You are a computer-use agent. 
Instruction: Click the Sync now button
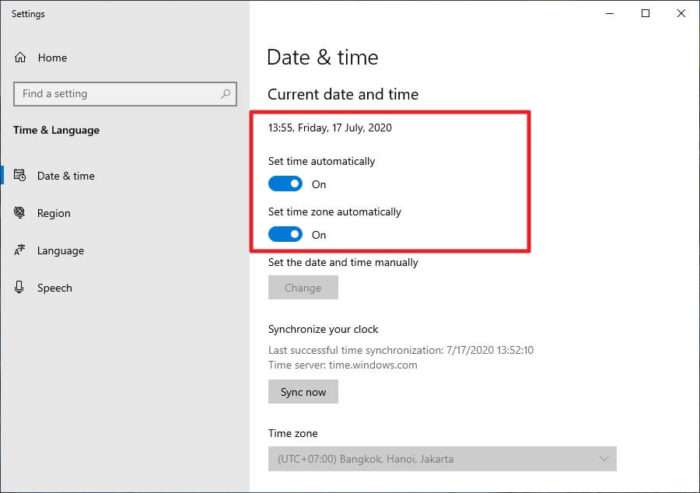pos(303,392)
